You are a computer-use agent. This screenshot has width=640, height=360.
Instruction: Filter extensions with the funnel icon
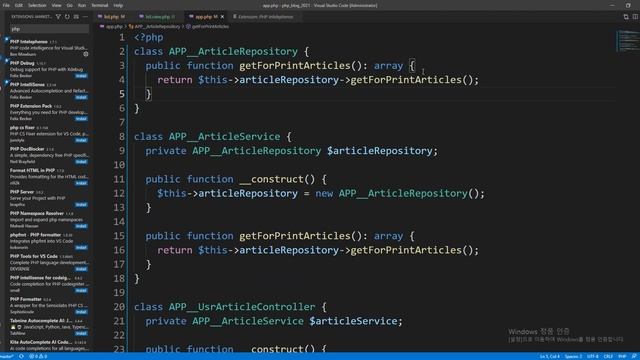(58, 17)
